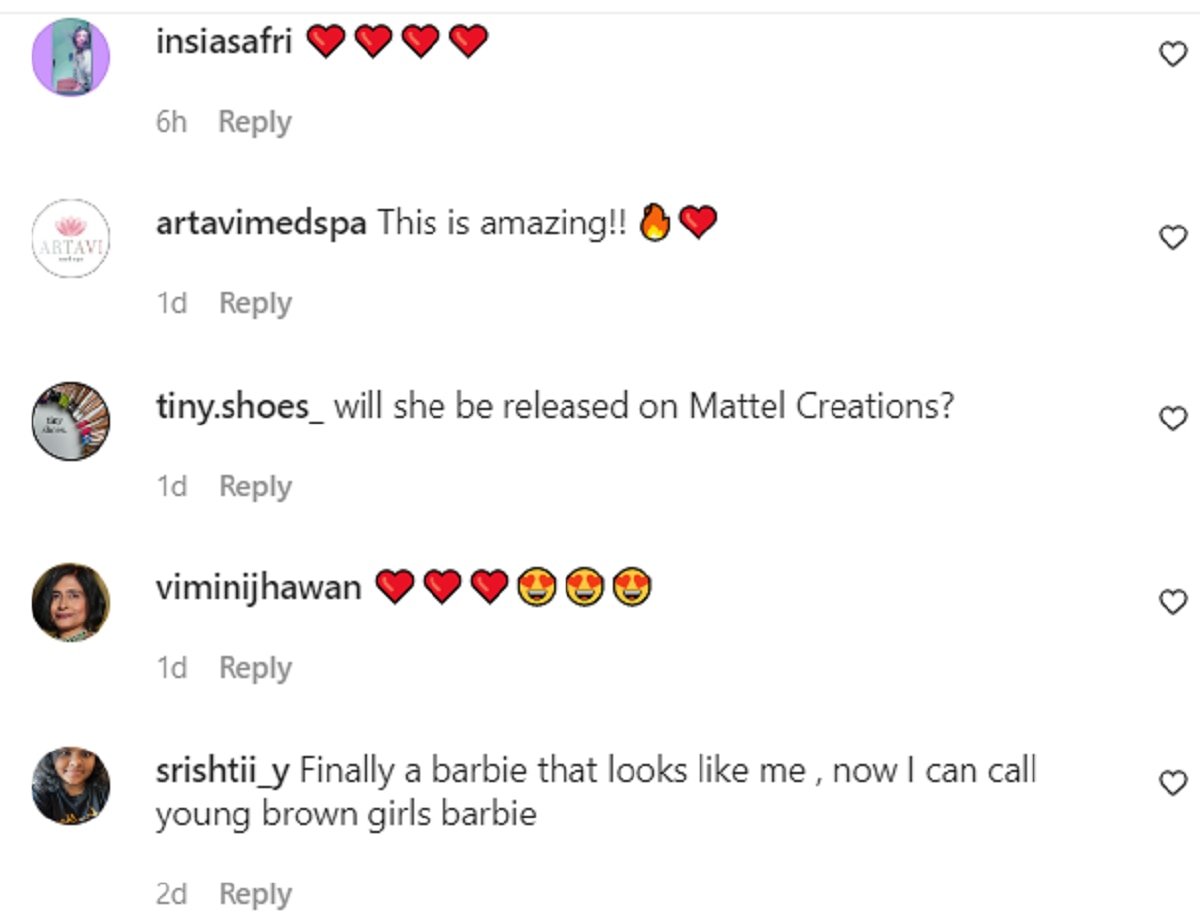Visit the artavimedspa username link
Viewport: 1200px width, 916px height.
coord(261,223)
